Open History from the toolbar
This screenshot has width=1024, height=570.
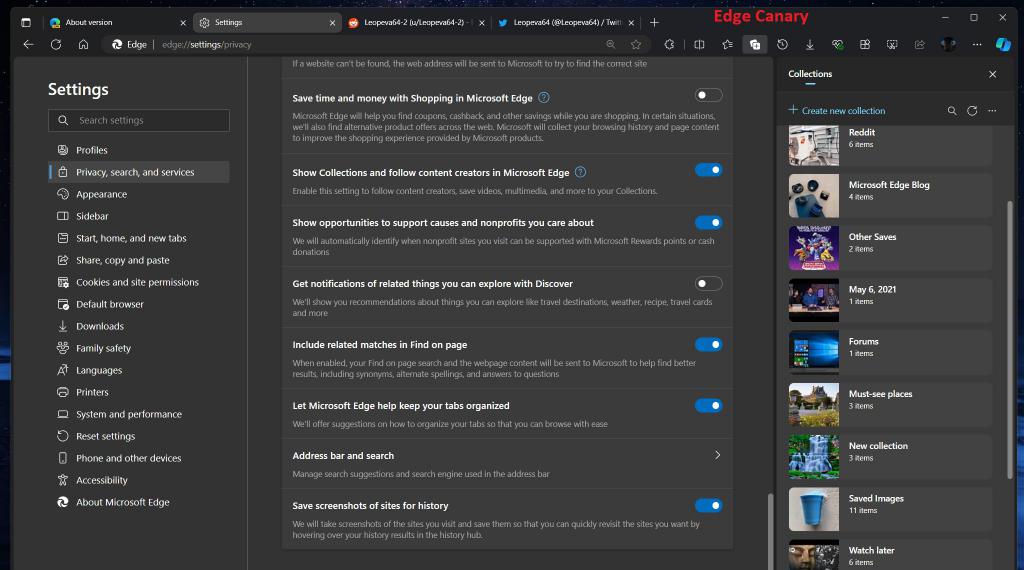[x=782, y=44]
